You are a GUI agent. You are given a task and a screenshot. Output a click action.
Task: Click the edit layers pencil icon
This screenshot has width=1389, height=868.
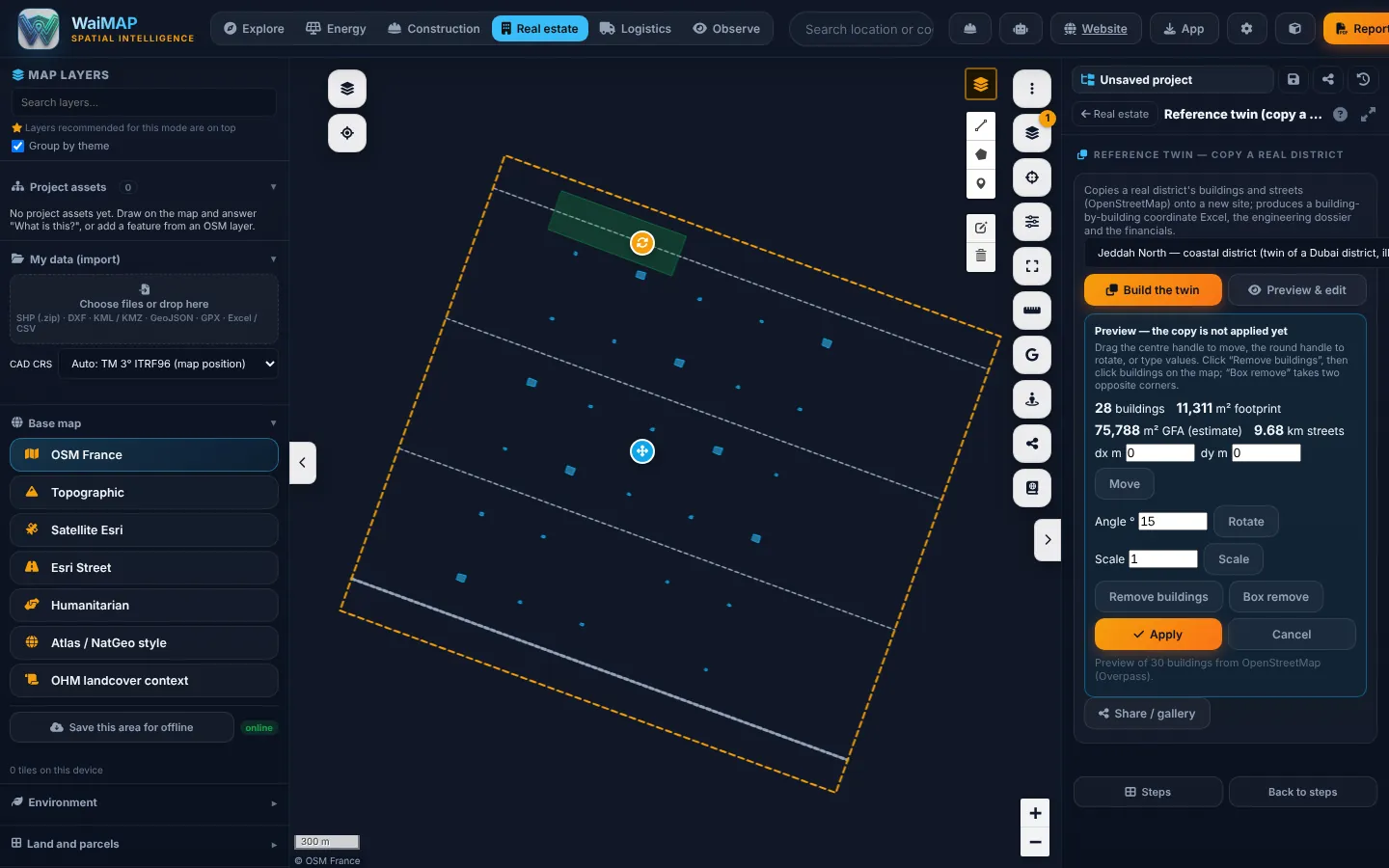[981, 228]
